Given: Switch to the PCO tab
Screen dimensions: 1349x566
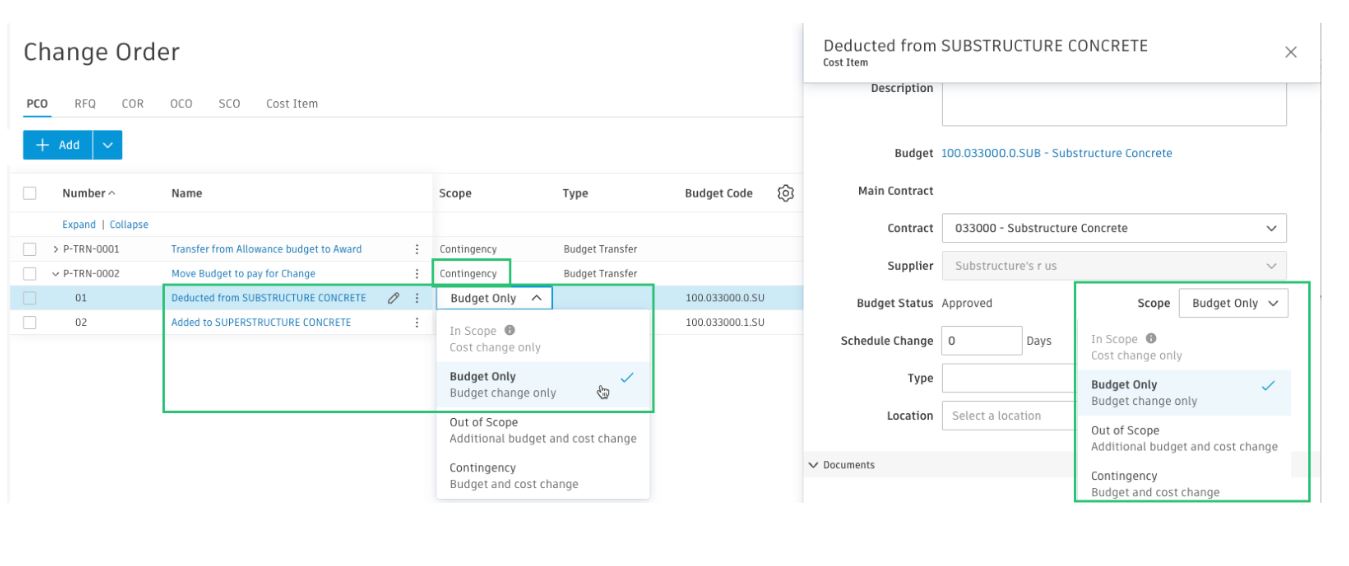Looking at the screenshot, I should [x=35, y=103].
